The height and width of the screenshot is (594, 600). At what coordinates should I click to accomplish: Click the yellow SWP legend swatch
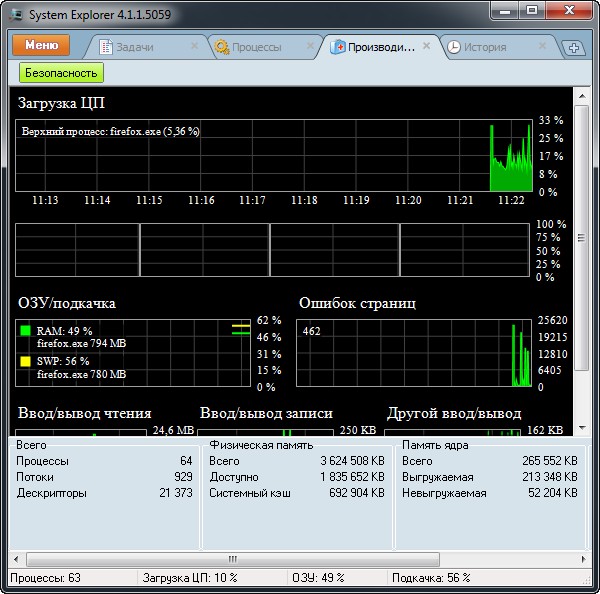[25, 361]
